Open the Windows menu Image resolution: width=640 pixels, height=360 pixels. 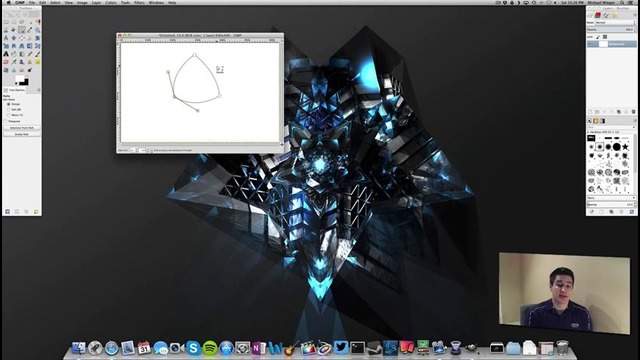(156, 2)
